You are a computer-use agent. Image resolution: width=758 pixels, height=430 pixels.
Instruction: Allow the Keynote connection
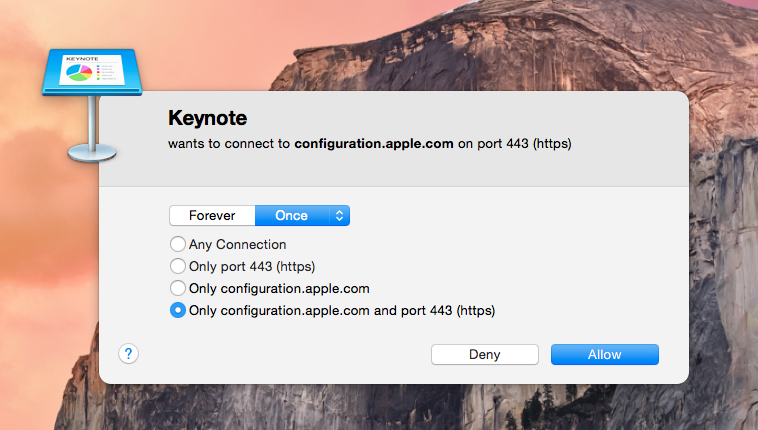click(605, 355)
